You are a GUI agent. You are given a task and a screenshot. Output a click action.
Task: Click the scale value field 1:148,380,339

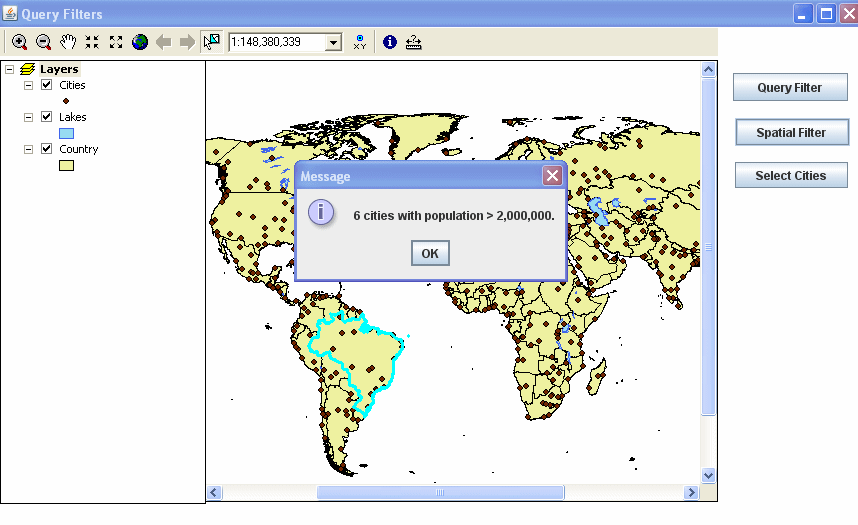click(x=277, y=42)
